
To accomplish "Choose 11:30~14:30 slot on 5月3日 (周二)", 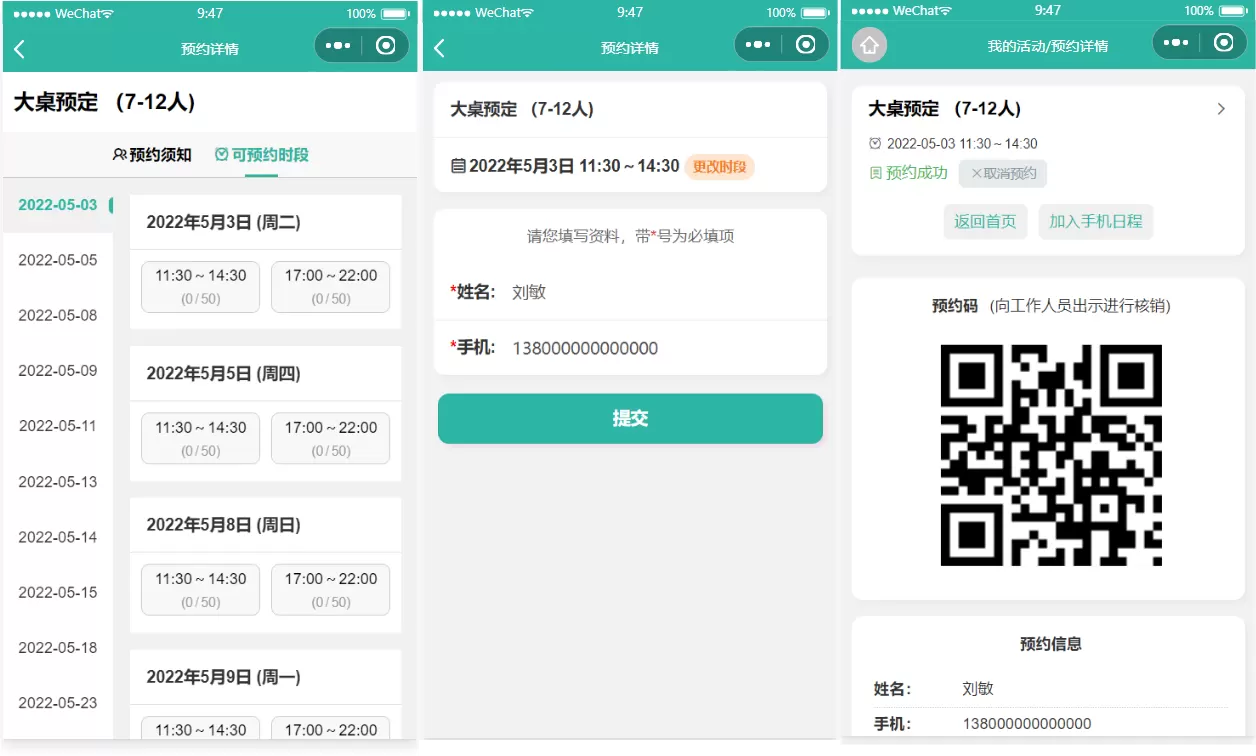I will coord(200,287).
